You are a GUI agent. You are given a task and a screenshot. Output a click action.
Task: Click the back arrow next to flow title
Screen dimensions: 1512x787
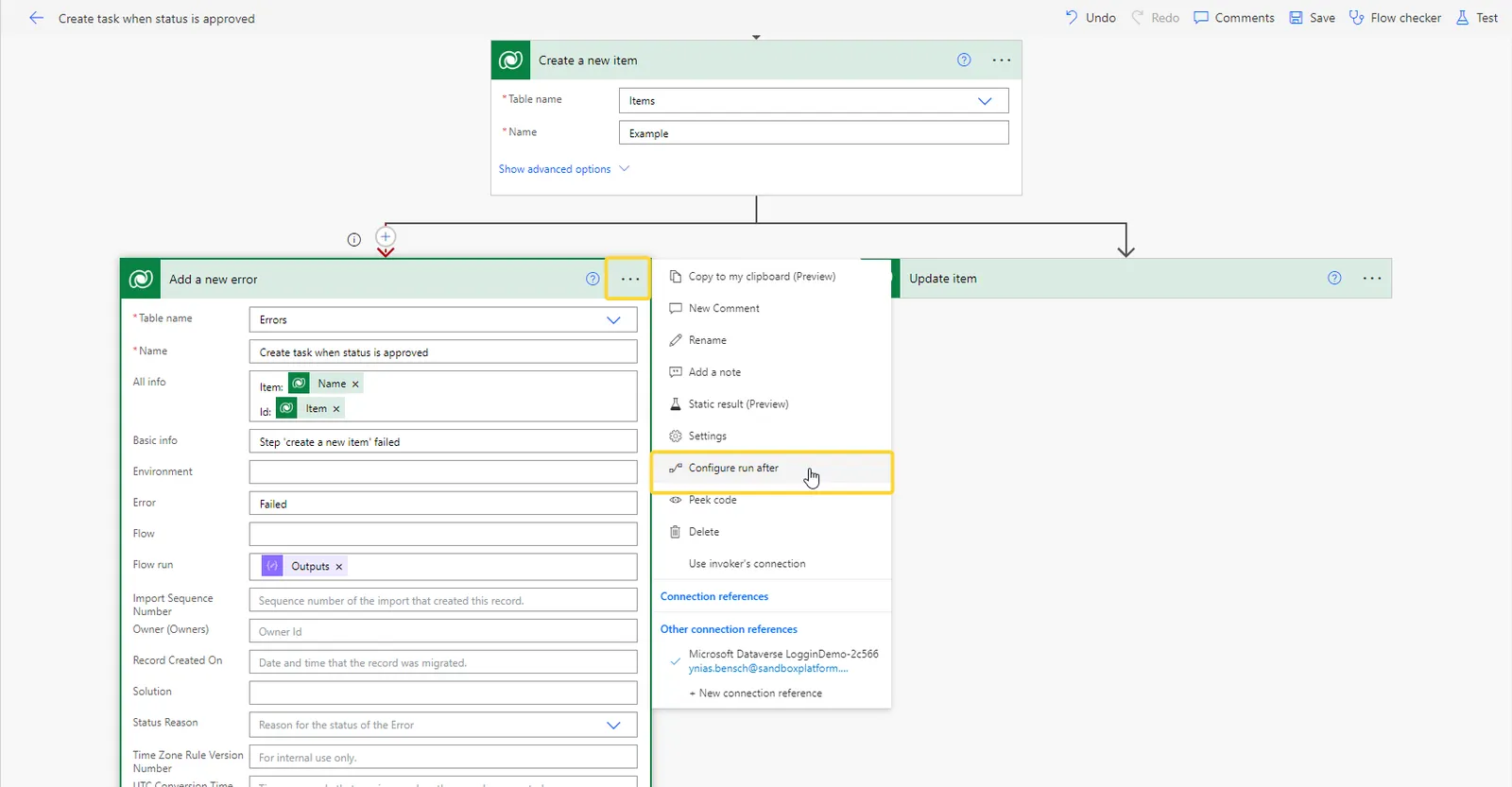pos(36,18)
